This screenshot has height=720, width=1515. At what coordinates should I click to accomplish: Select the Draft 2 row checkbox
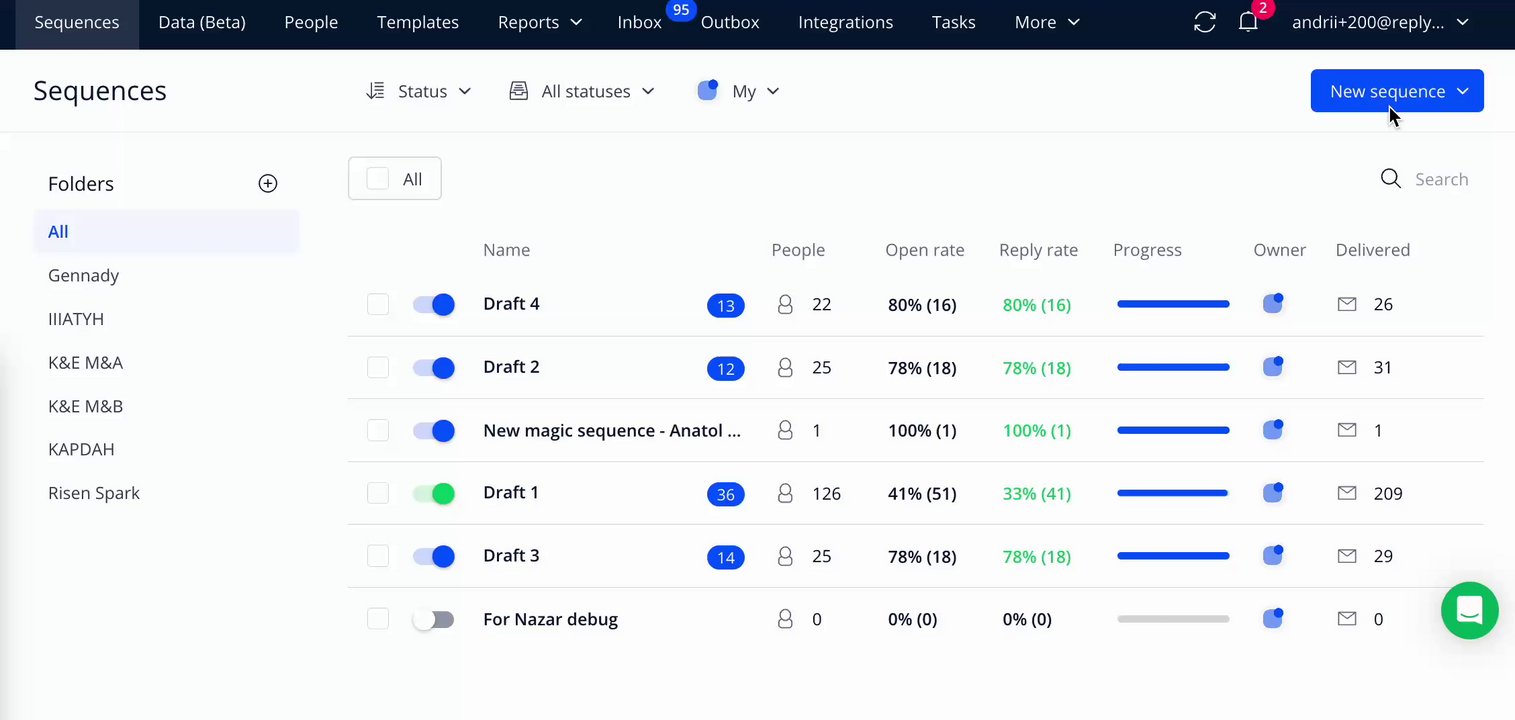tap(378, 367)
